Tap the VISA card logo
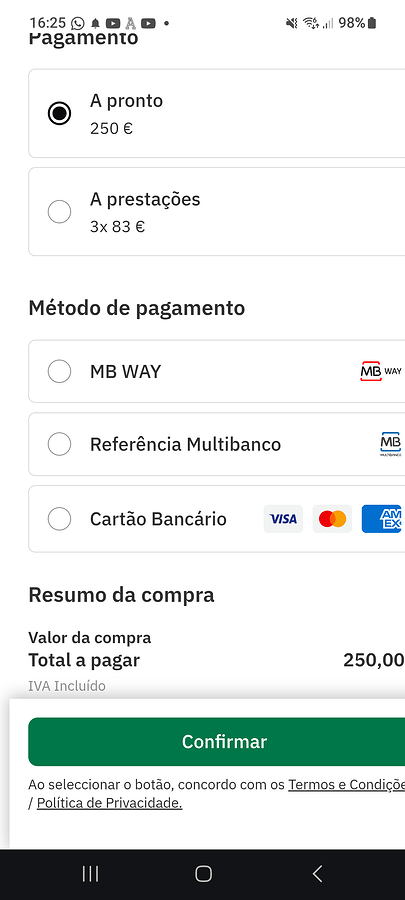The image size is (405, 900). click(283, 519)
